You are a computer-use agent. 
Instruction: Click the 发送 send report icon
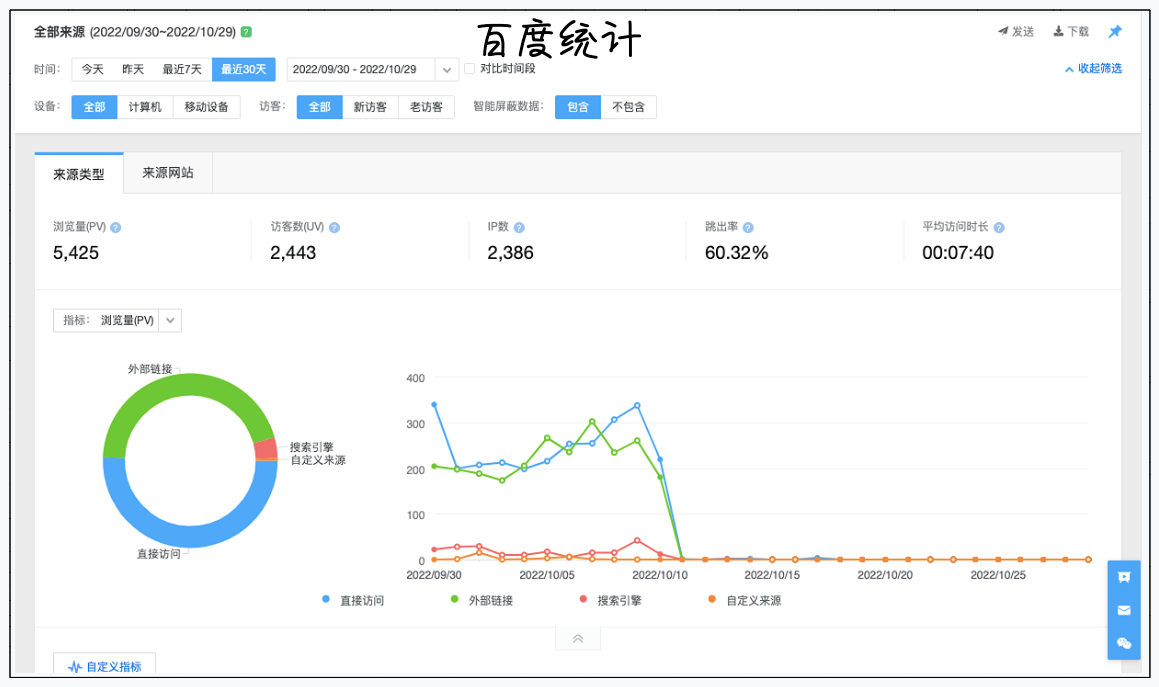tap(1008, 31)
